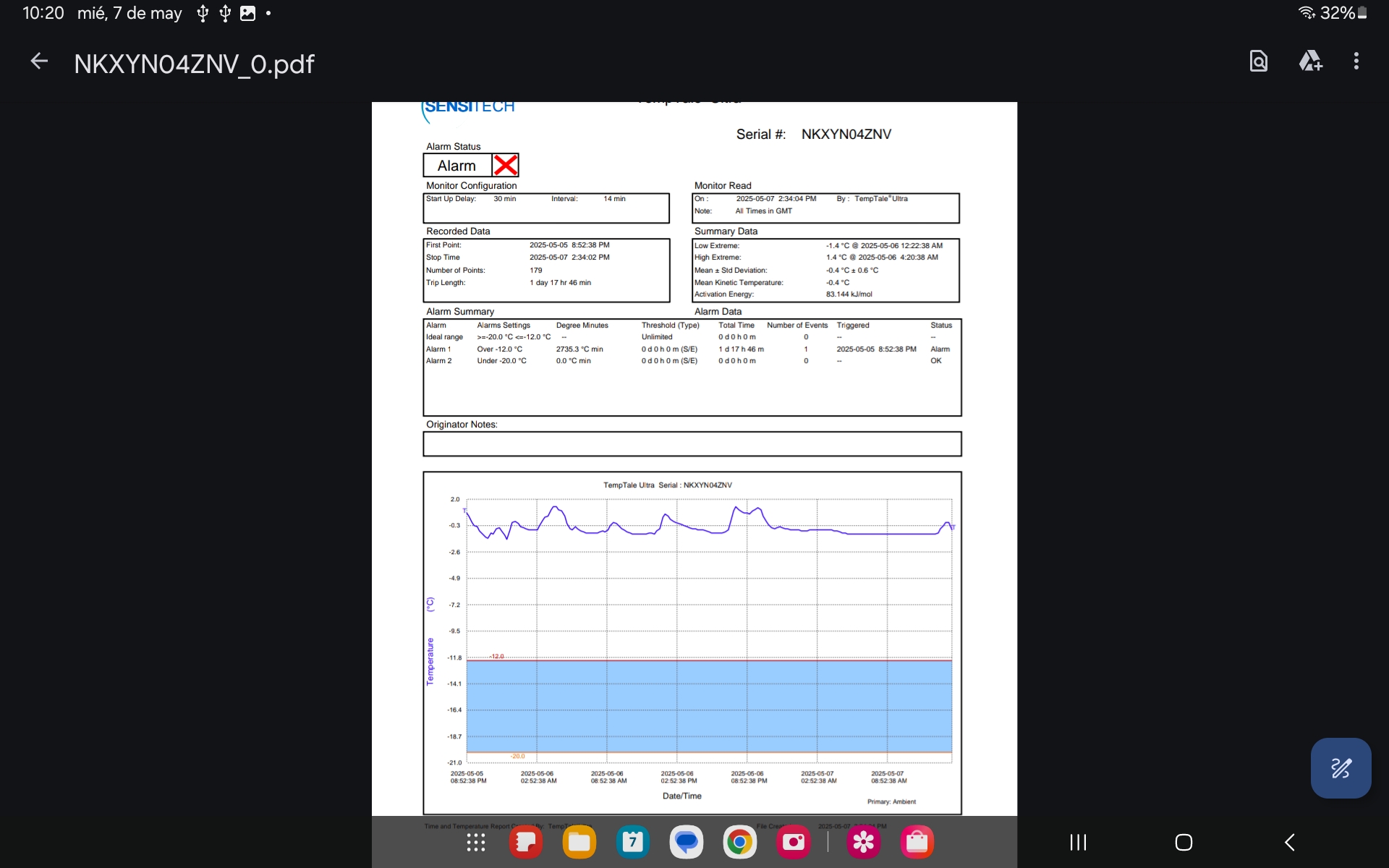Tap the back arrow next to the file name
This screenshot has height=868, width=1389.
point(39,61)
